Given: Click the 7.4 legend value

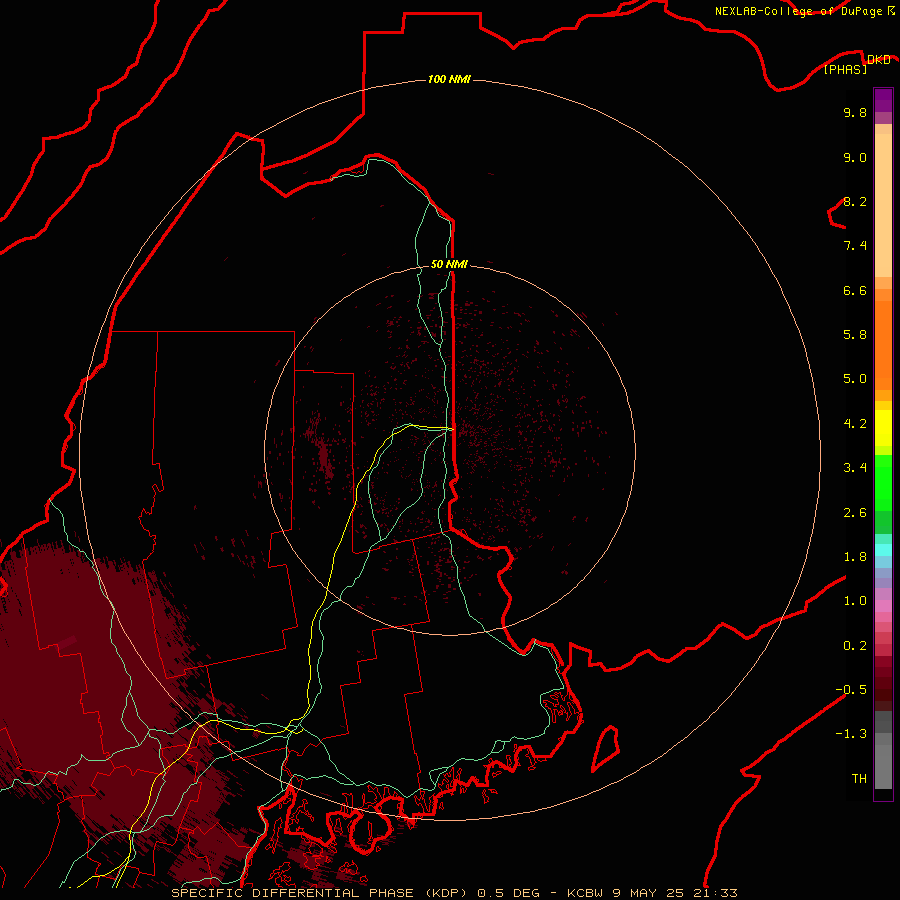Looking at the screenshot, I should [x=855, y=246].
